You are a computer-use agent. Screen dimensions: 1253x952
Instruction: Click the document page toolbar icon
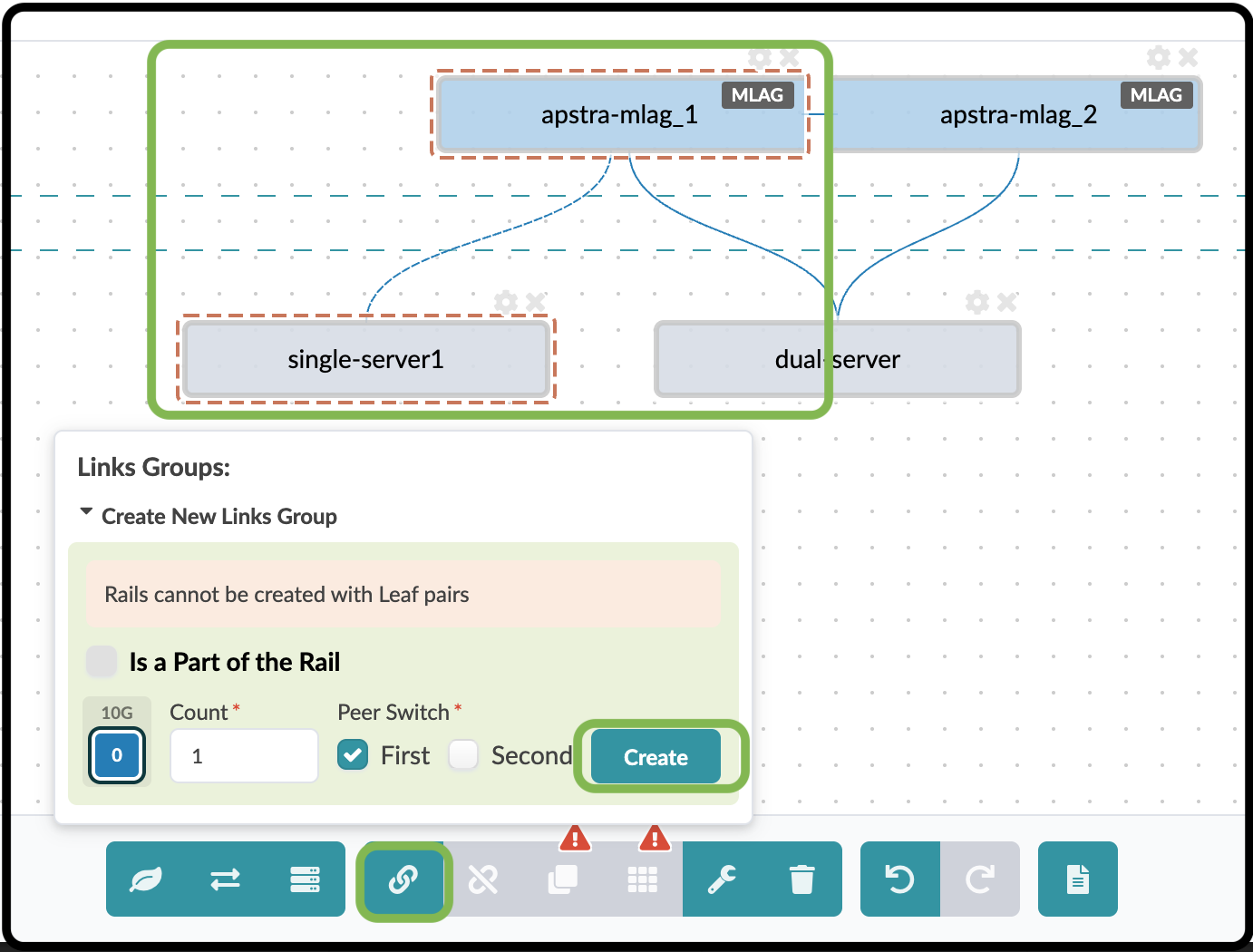pyautogui.click(x=1078, y=879)
